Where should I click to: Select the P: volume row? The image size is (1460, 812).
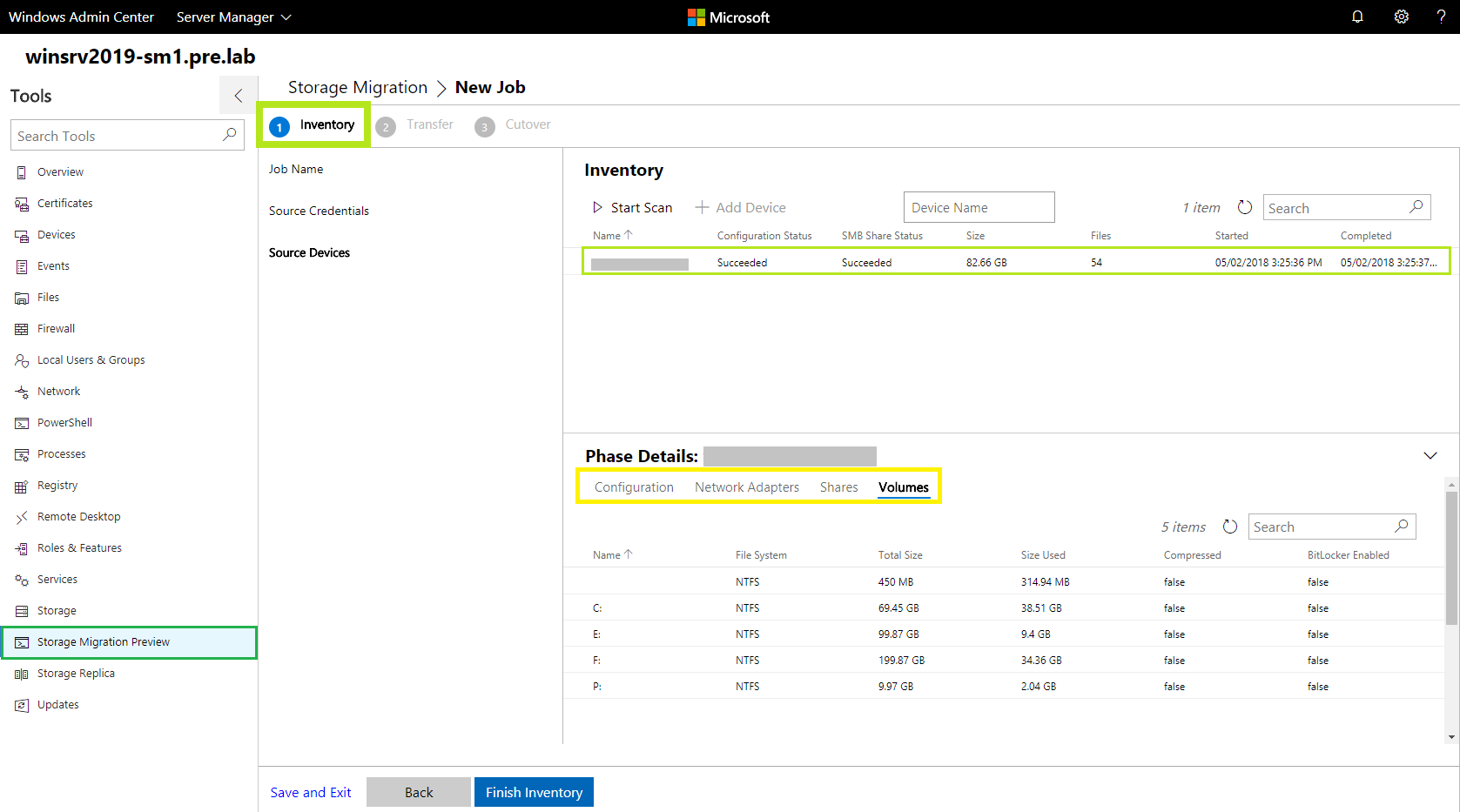pos(1004,686)
